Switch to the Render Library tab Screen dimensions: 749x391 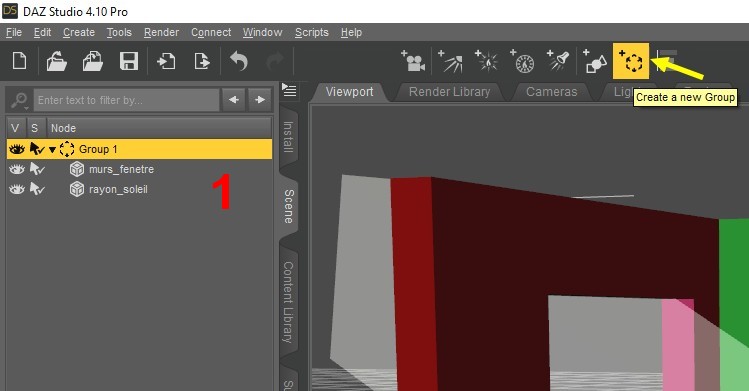click(449, 92)
